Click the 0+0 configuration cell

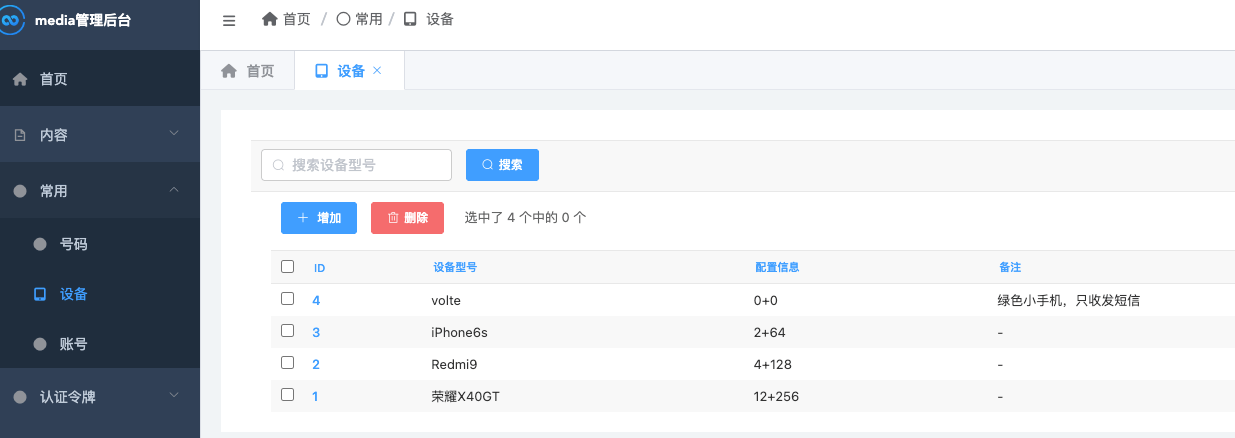(766, 300)
